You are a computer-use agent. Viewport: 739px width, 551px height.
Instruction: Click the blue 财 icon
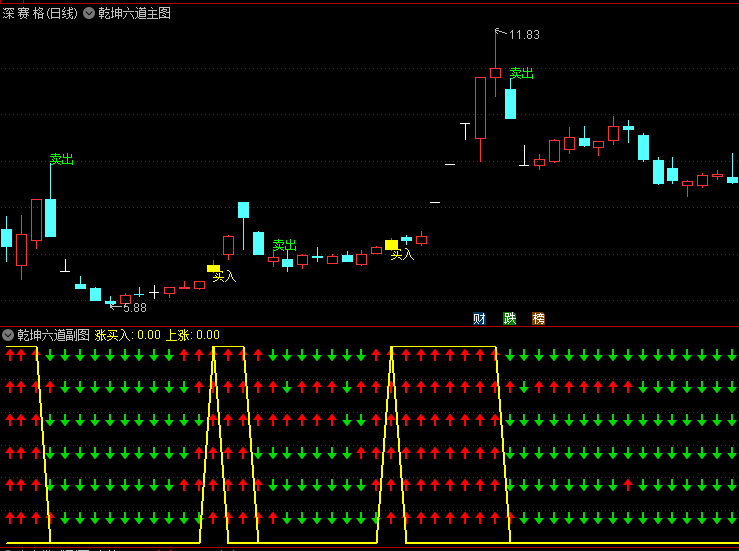(x=479, y=319)
